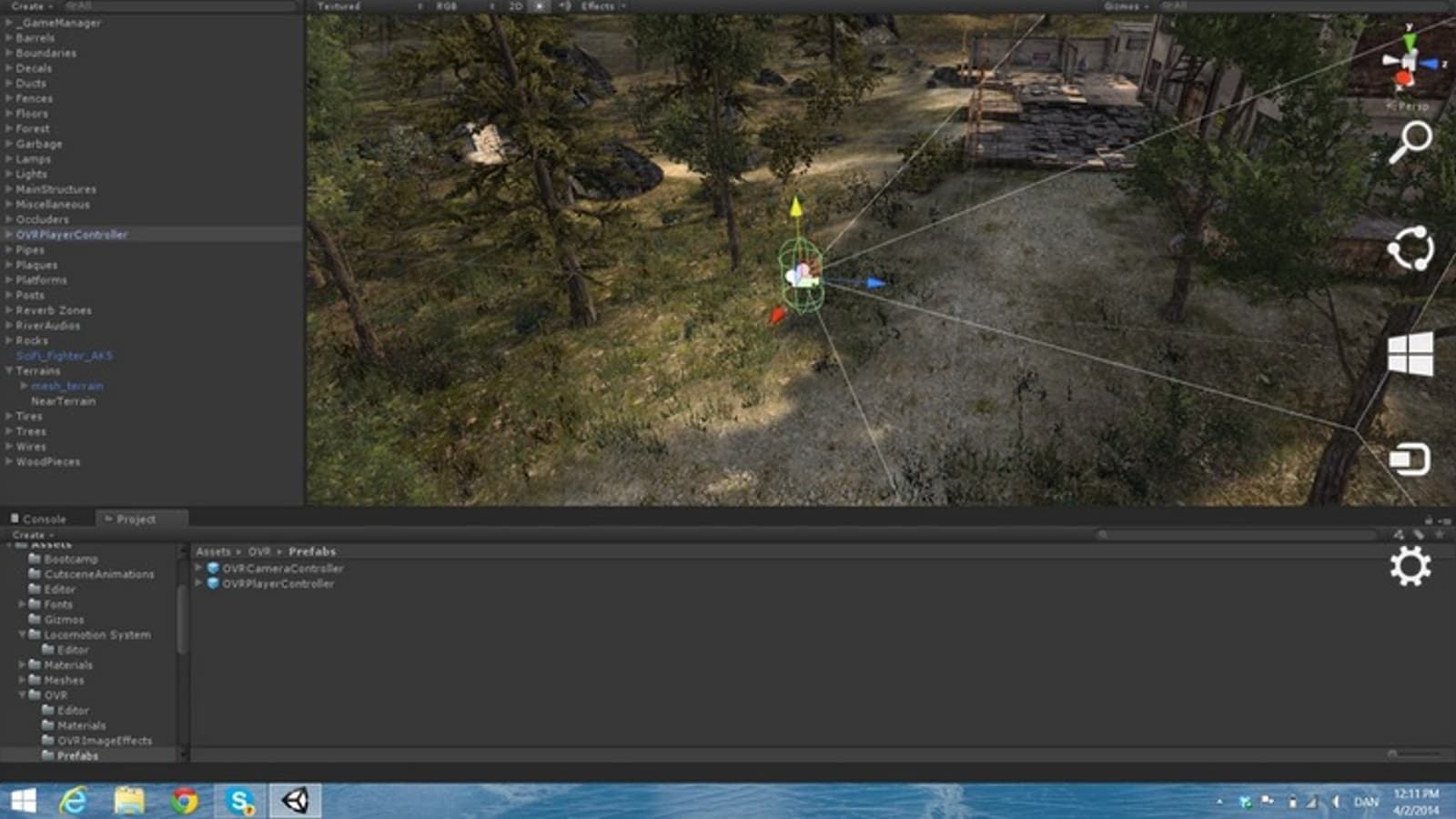The image size is (1456, 819).
Task: Open the Project panel options menu icon
Action: tap(1446, 521)
